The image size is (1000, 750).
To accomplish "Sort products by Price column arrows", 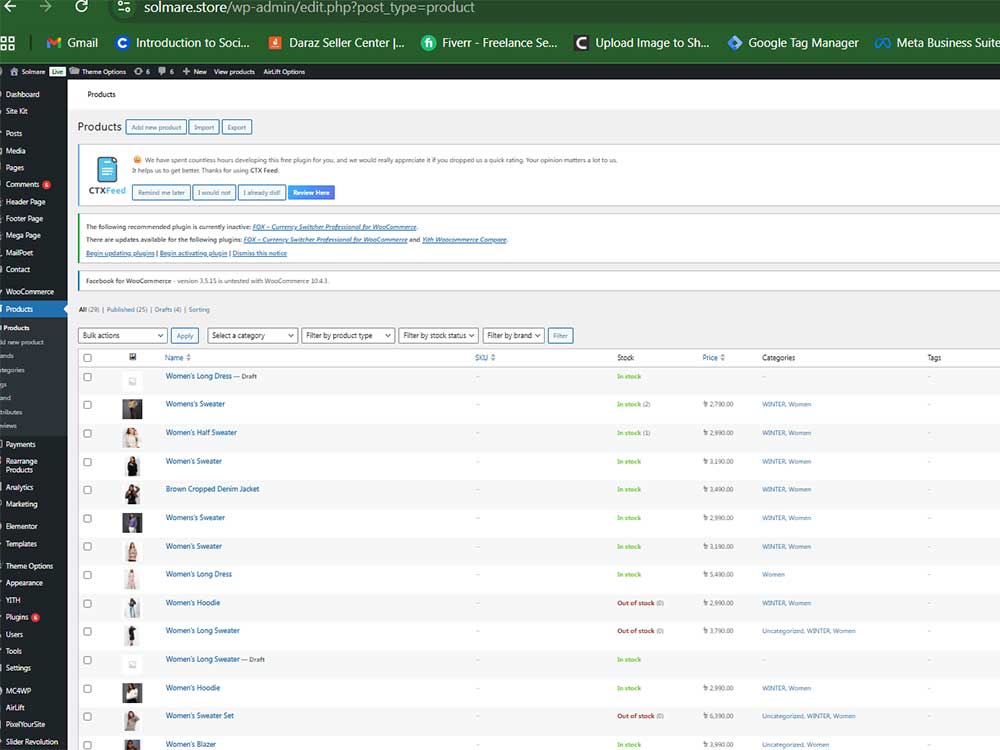I will 722,358.
